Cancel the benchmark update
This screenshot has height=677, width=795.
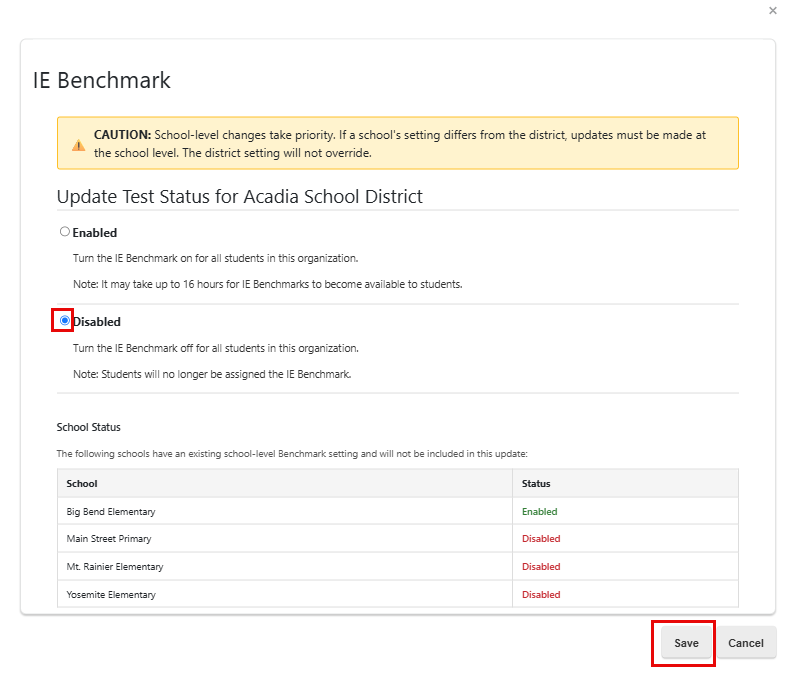pos(746,643)
